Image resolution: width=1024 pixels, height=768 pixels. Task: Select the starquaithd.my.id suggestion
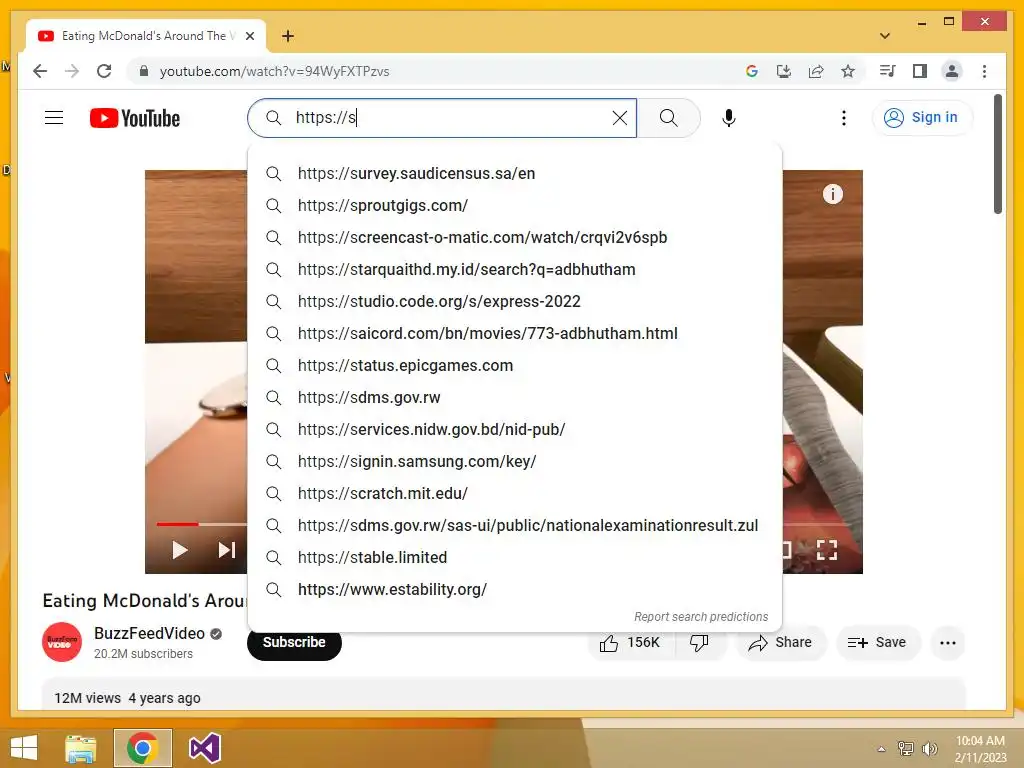tap(515, 270)
